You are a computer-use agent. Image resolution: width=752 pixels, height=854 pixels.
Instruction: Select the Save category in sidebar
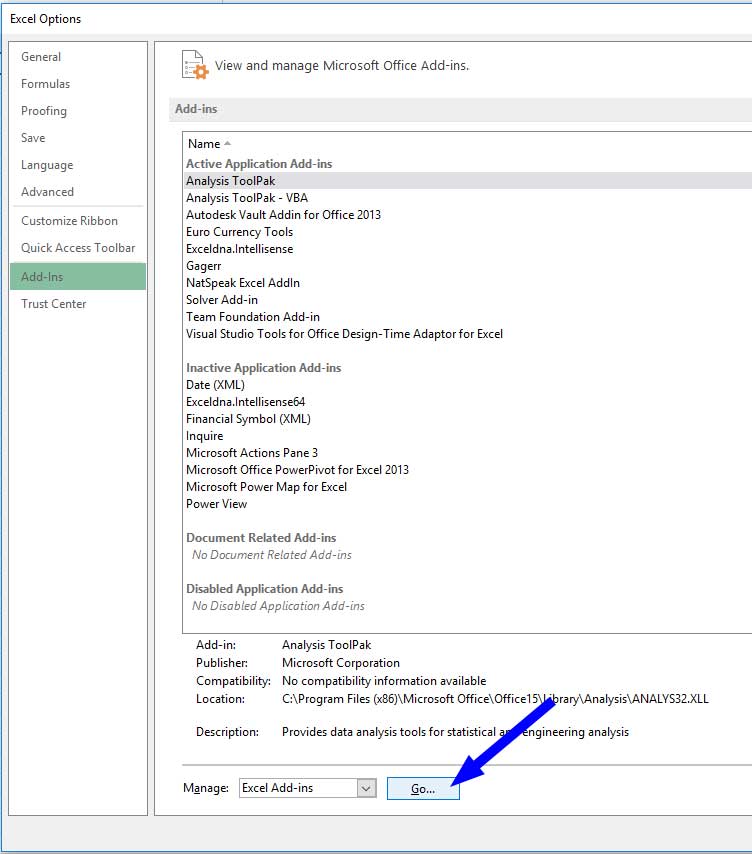78,138
